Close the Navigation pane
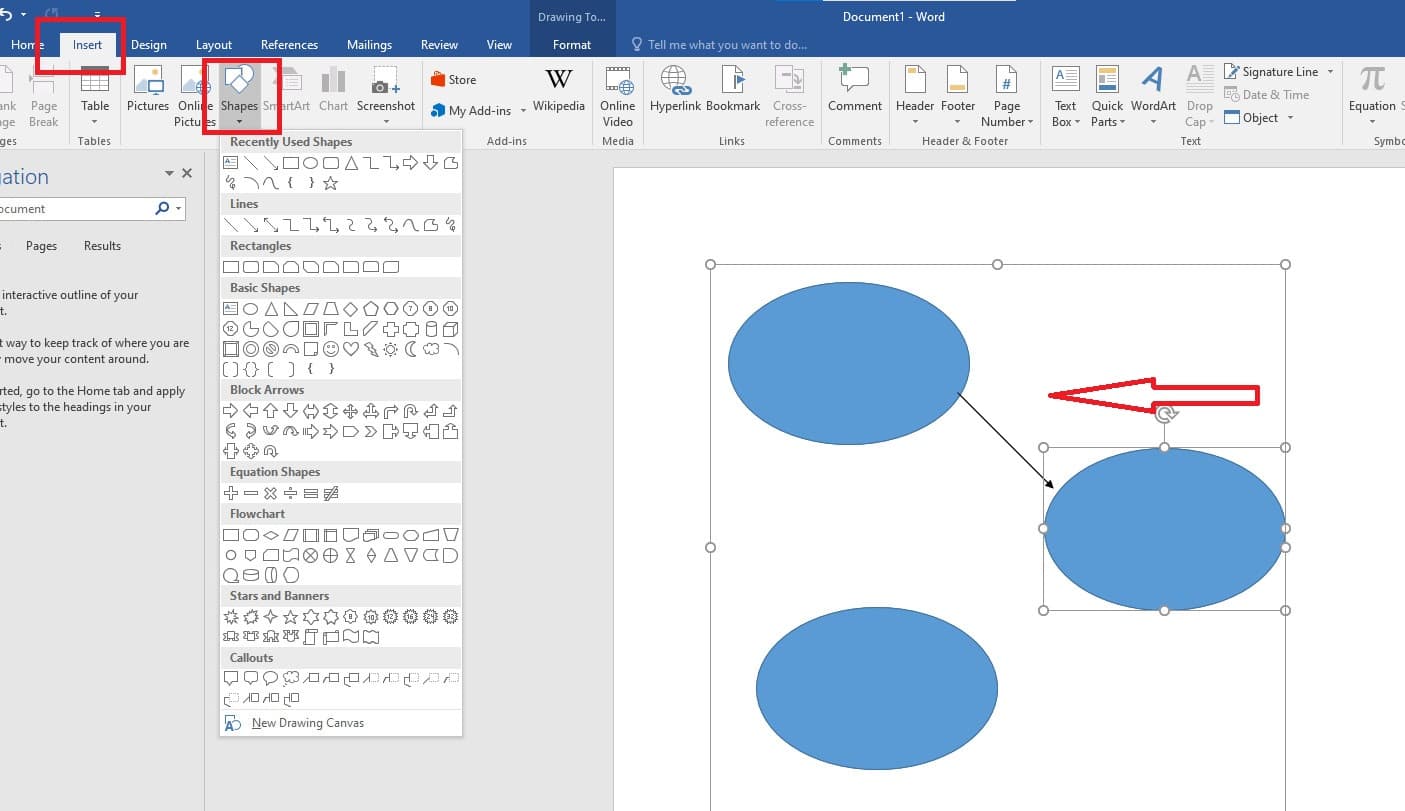The height and width of the screenshot is (811, 1405). click(187, 174)
